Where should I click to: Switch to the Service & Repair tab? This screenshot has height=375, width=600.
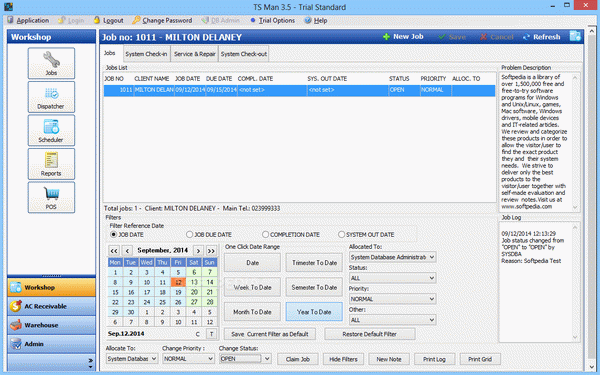(194, 54)
